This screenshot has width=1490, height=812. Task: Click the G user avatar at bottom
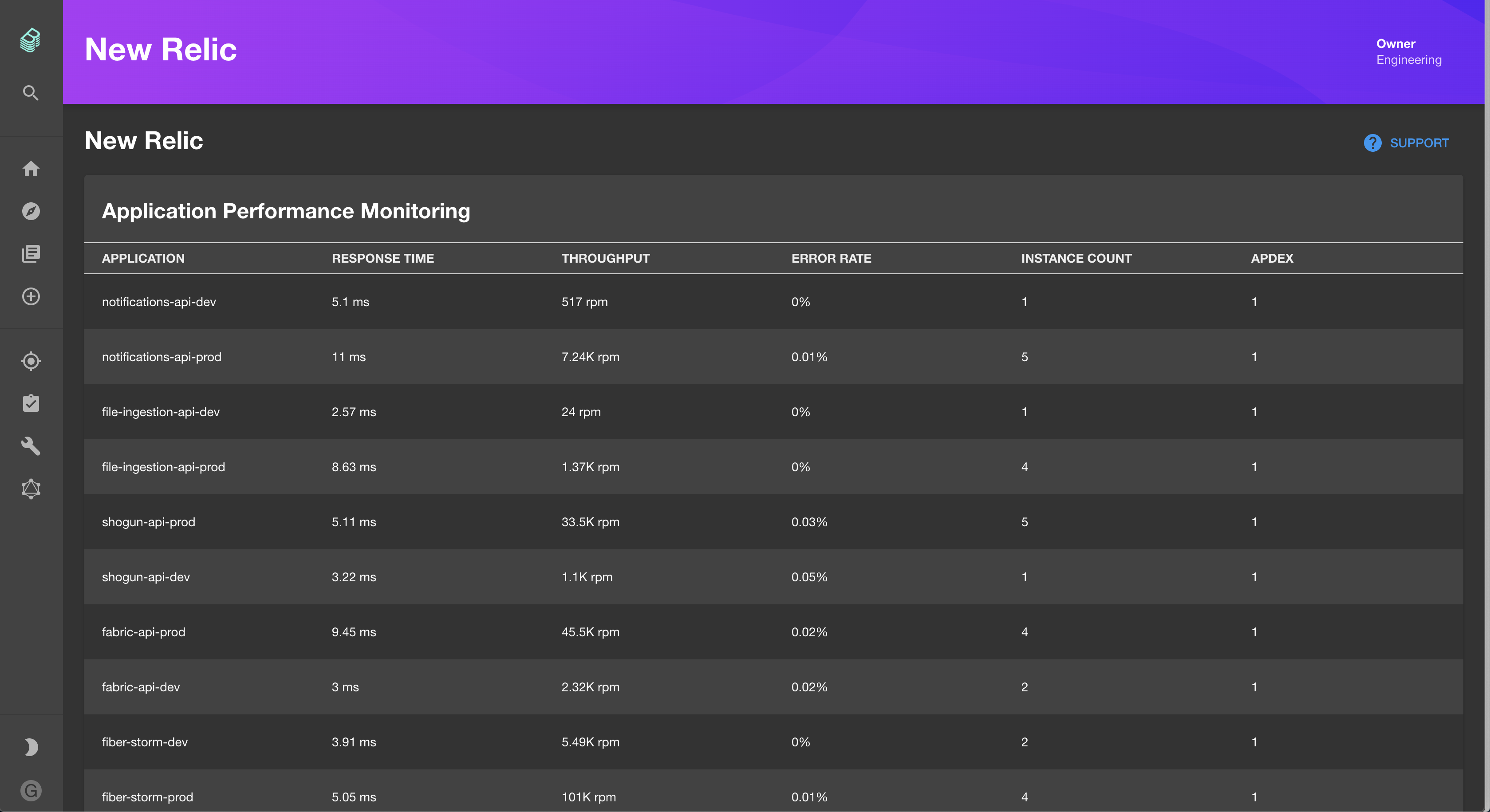pyautogui.click(x=31, y=790)
